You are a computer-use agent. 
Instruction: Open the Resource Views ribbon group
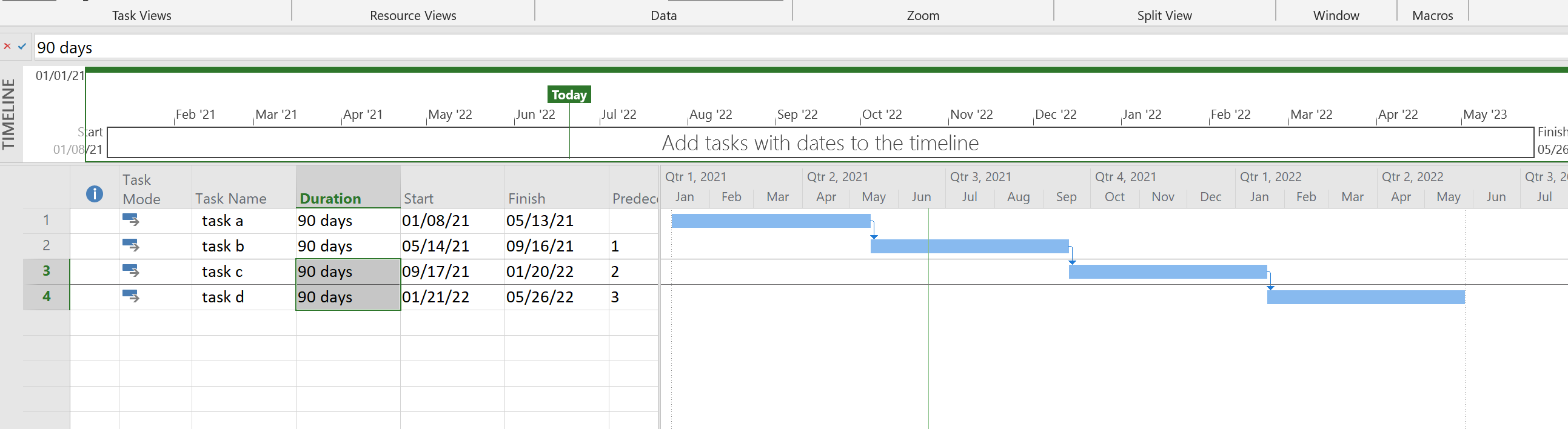(x=413, y=16)
